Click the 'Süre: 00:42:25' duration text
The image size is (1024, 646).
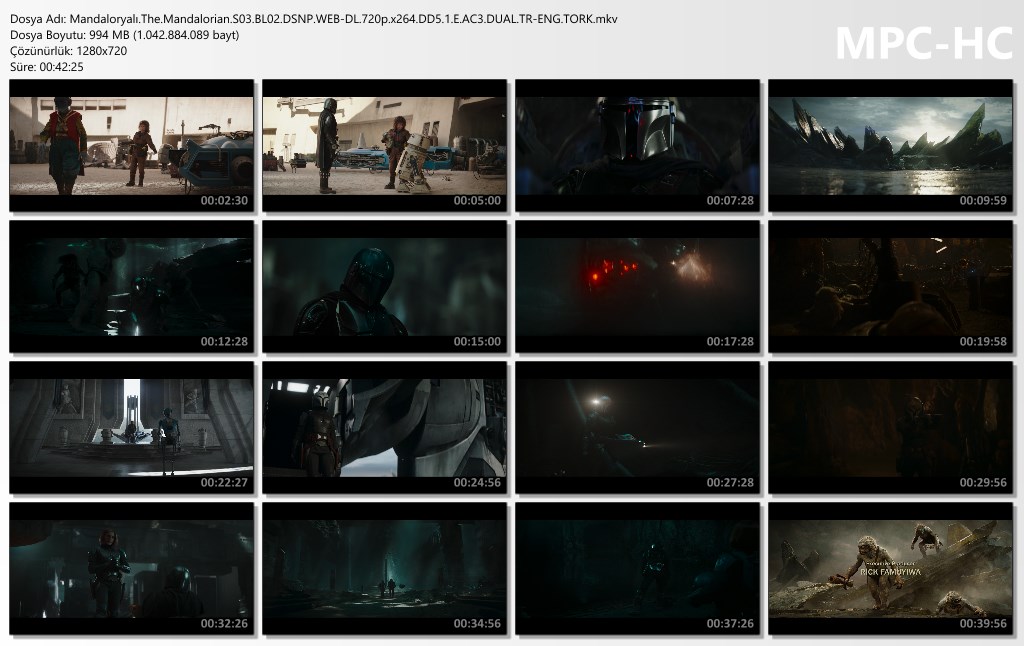pos(46,67)
